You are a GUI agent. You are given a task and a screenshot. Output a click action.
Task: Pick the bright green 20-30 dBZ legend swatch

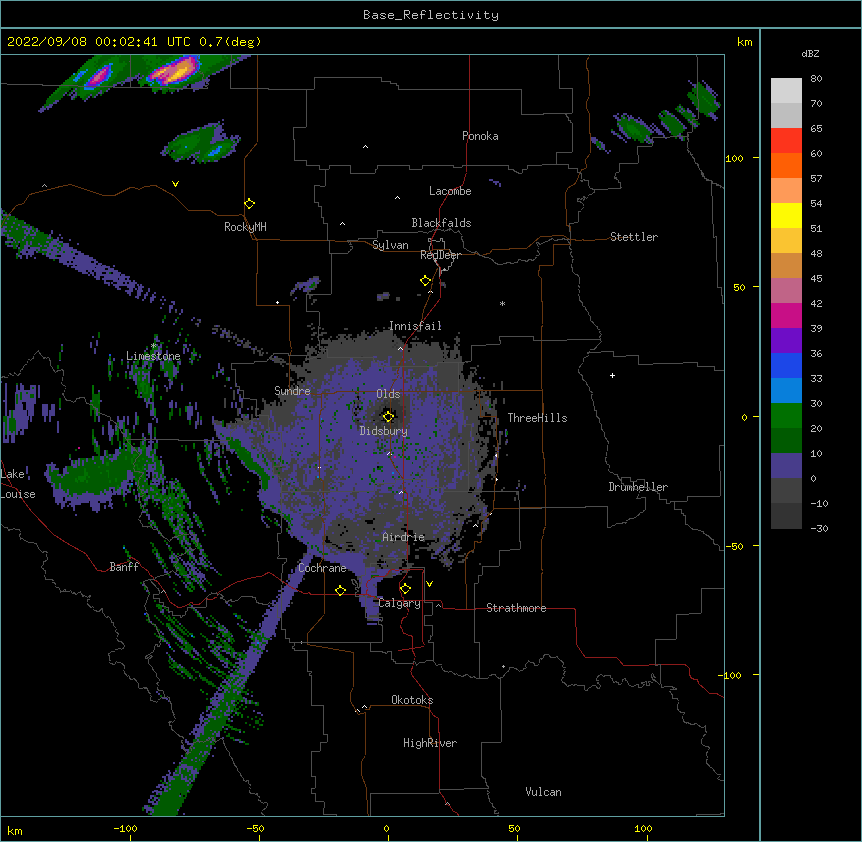pos(786,416)
